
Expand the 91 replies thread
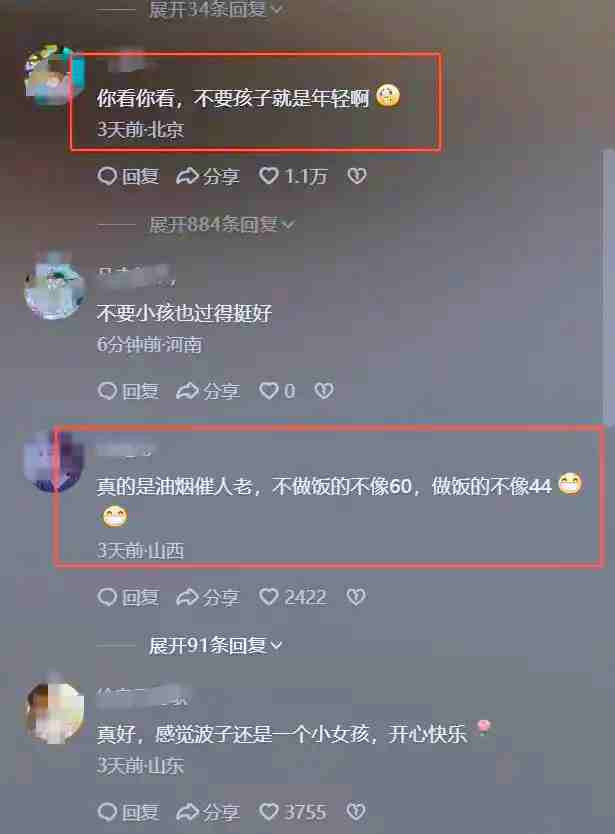click(x=215, y=645)
